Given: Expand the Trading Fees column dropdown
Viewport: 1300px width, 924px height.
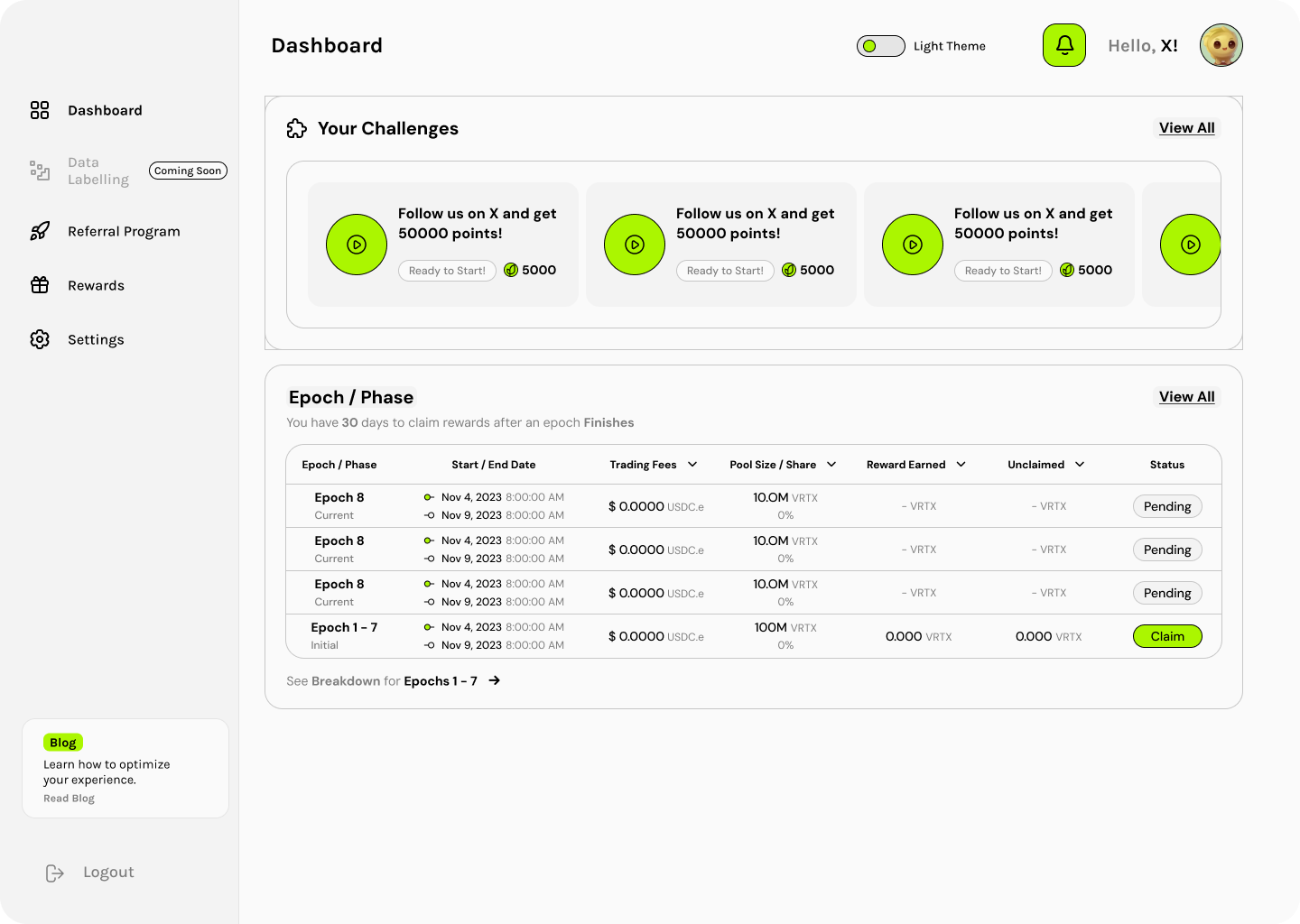Looking at the screenshot, I should click(x=692, y=465).
